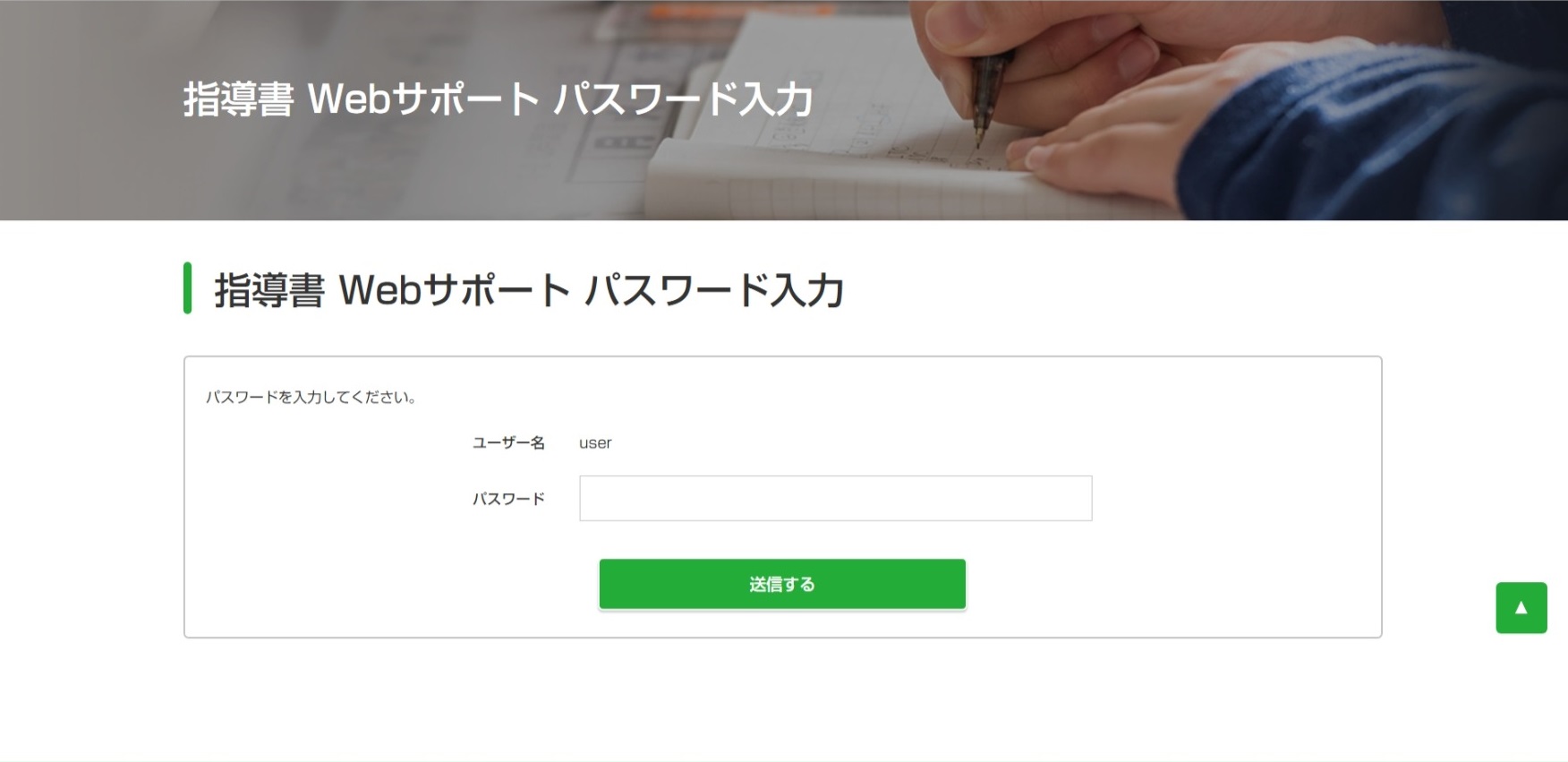Focus the パスワード input field
Viewport: 1568px width, 762px height.
(835, 498)
